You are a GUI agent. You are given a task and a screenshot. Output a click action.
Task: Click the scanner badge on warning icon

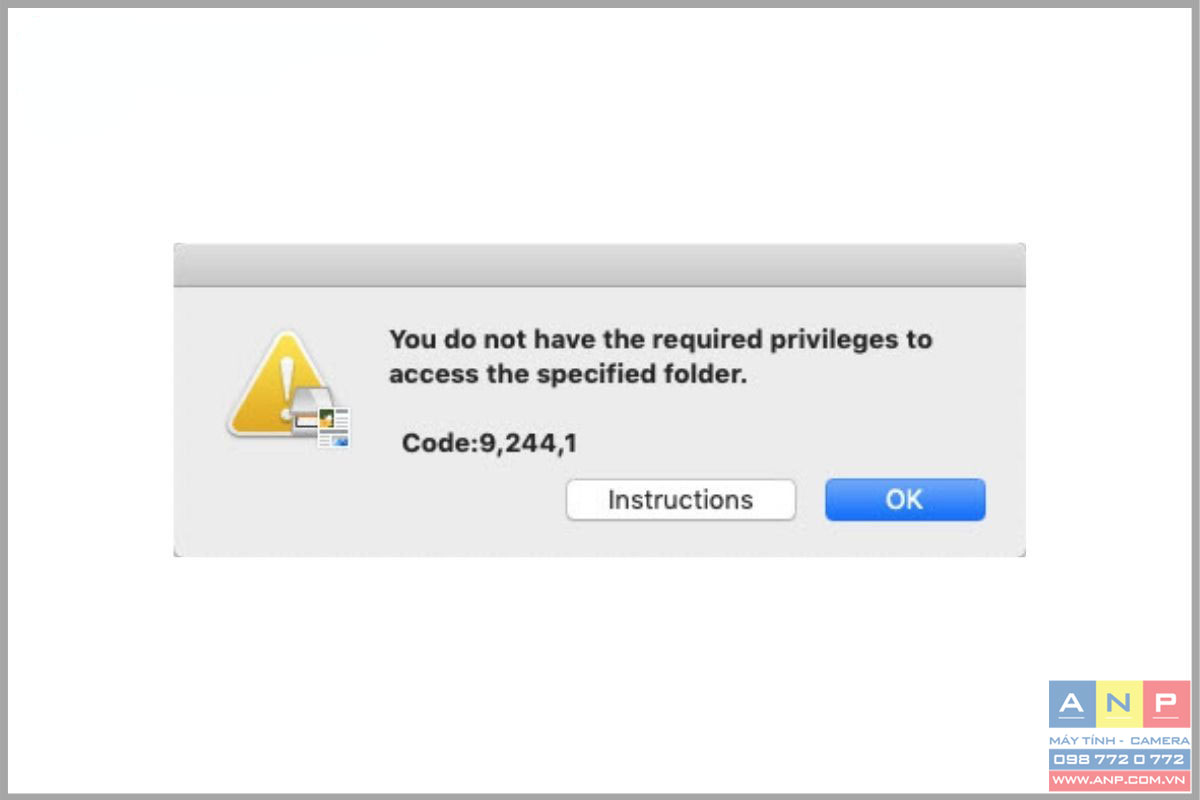(x=320, y=417)
